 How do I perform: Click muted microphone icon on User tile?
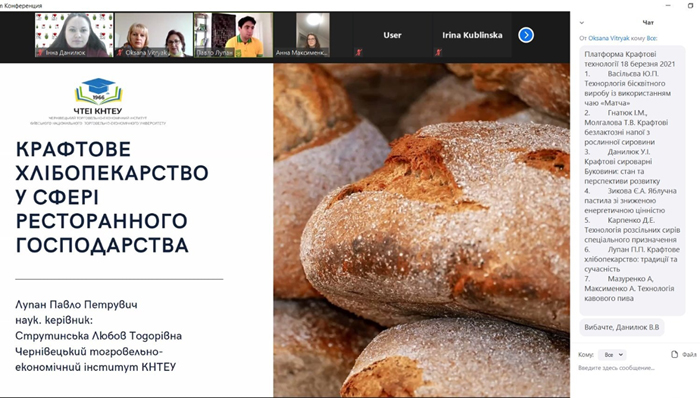[358, 53]
